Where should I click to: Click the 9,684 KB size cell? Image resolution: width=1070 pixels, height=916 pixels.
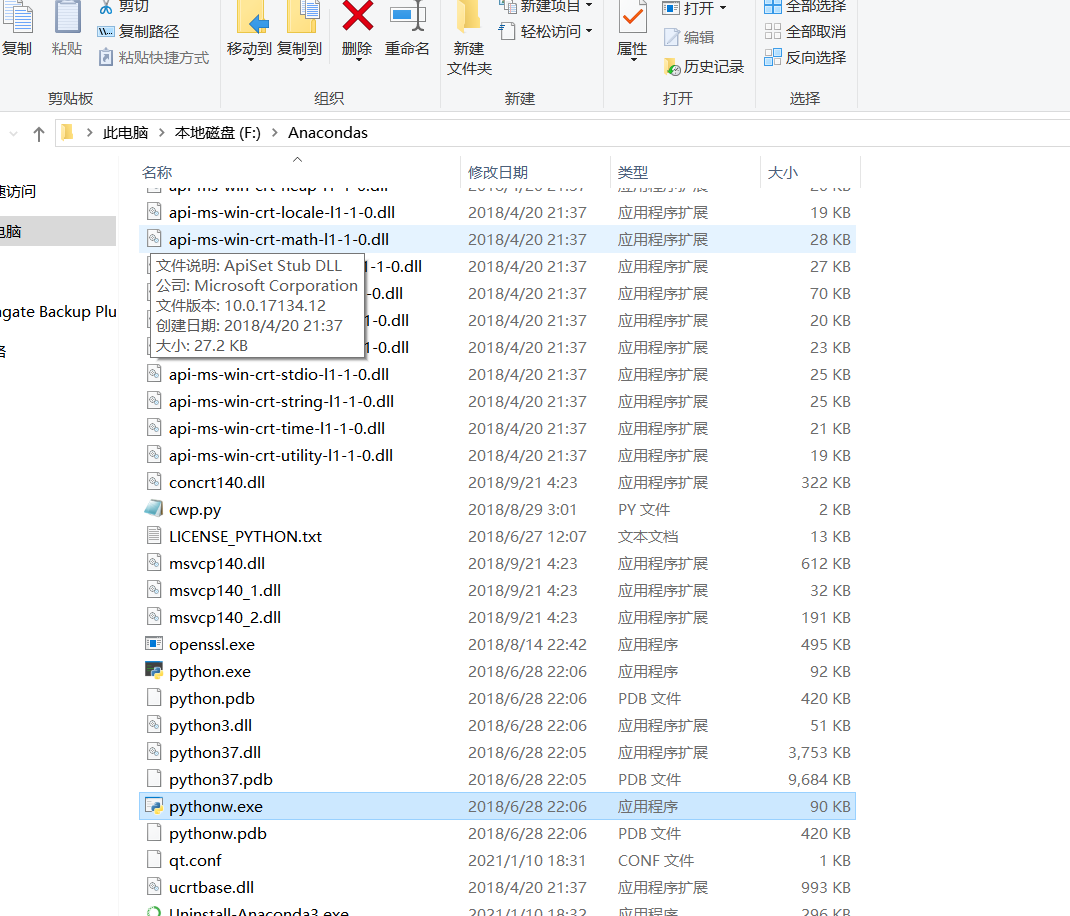click(819, 779)
